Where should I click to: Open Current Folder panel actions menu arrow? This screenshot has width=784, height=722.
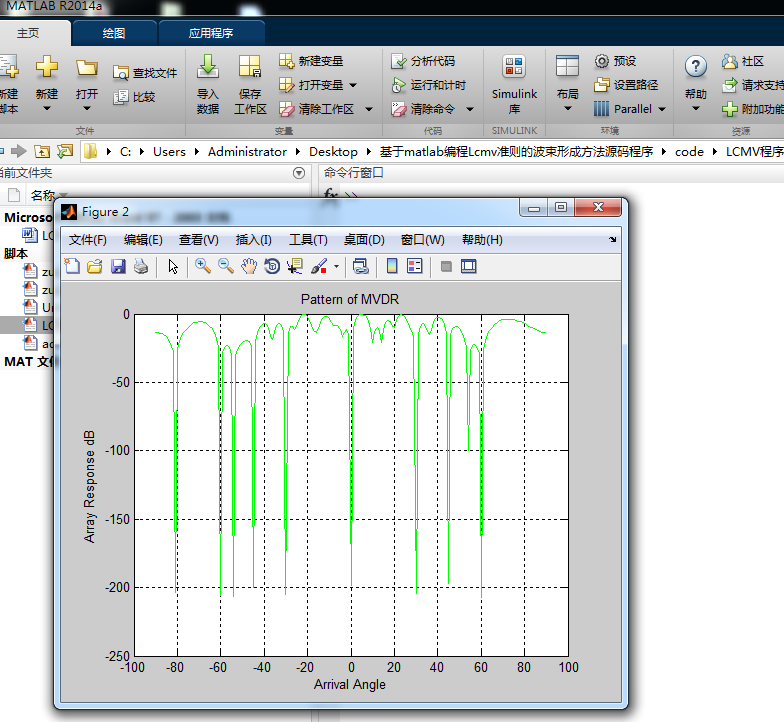(x=299, y=173)
